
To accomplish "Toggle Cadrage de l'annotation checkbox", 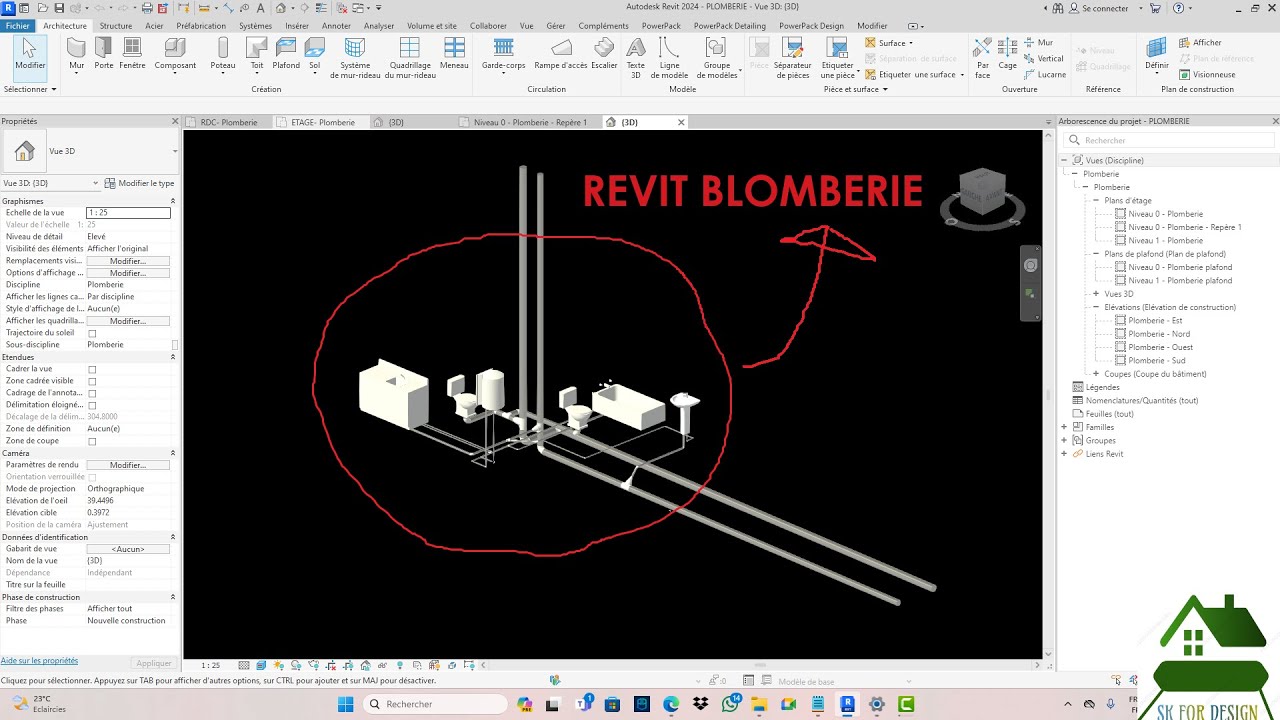I will coord(92,393).
